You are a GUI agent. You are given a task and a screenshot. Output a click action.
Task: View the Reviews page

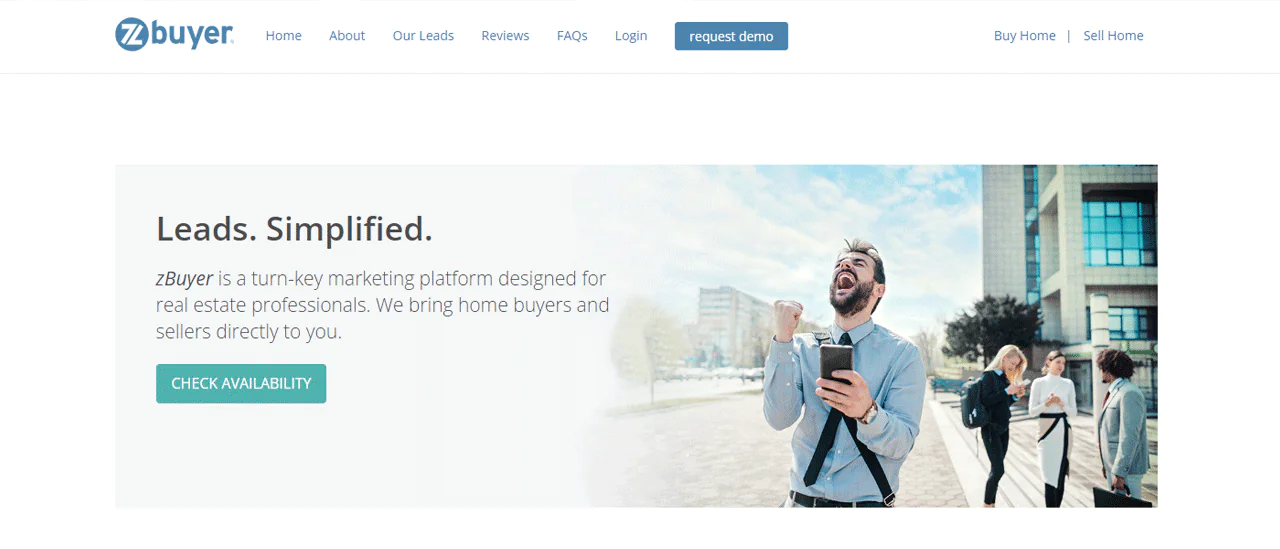(x=505, y=36)
